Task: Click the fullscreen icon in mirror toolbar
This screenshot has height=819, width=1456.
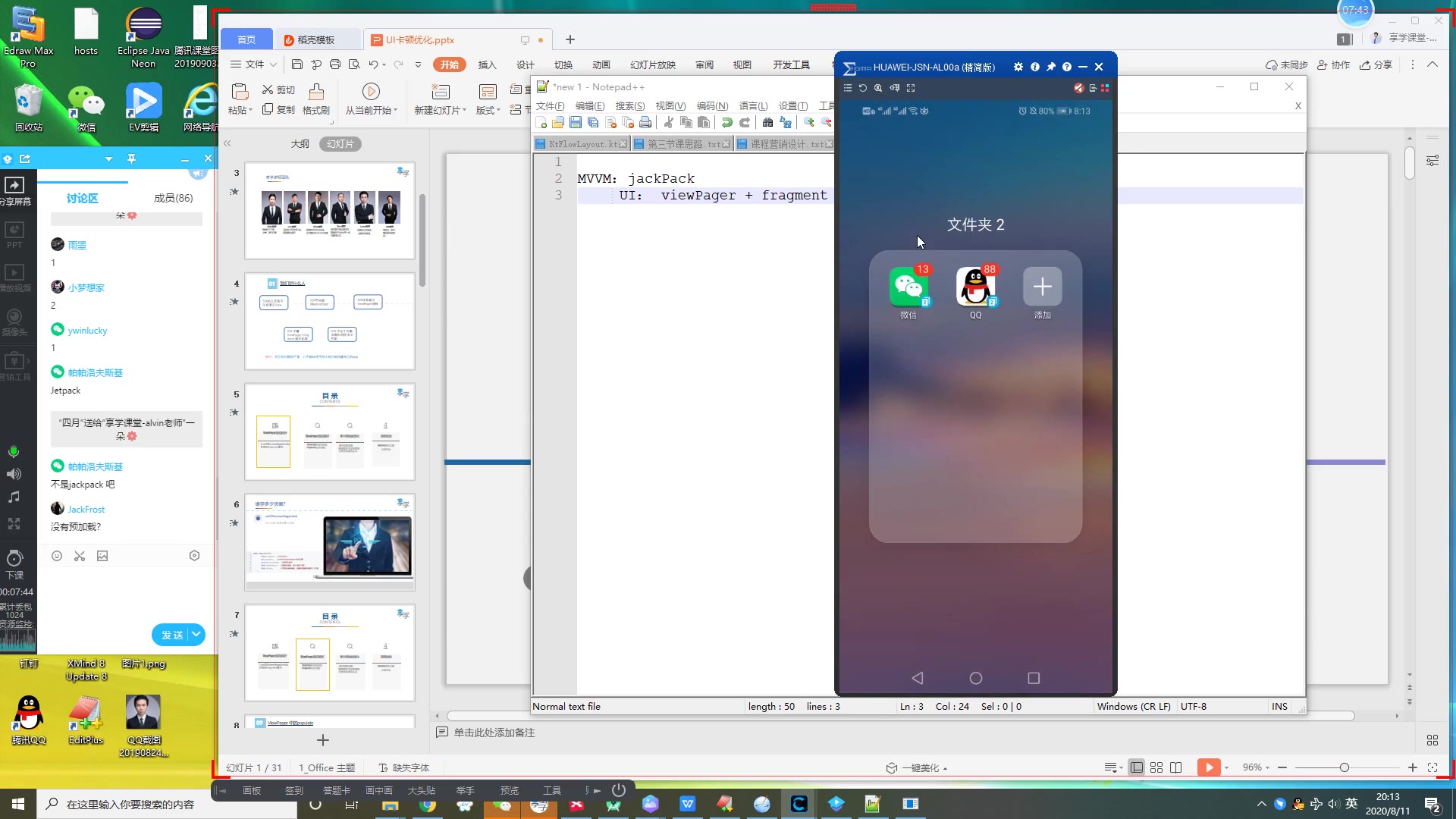Action: click(911, 88)
